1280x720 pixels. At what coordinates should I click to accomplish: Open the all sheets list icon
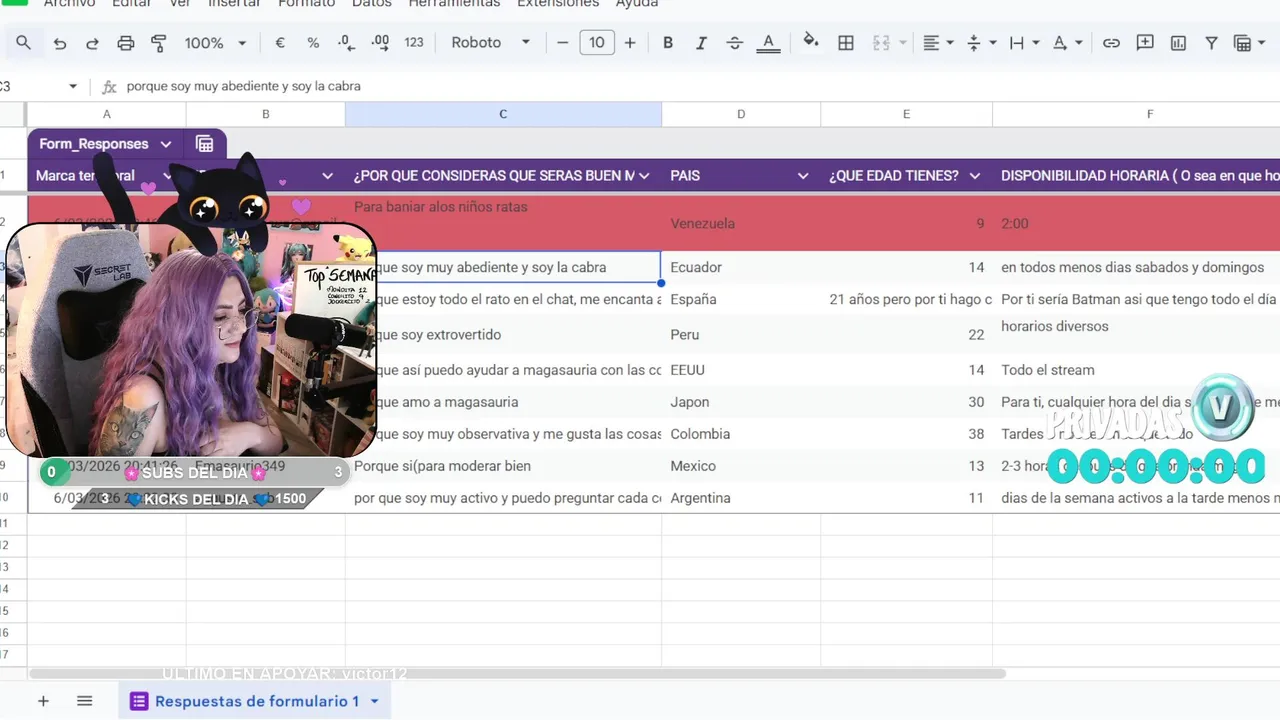pyautogui.click(x=84, y=701)
